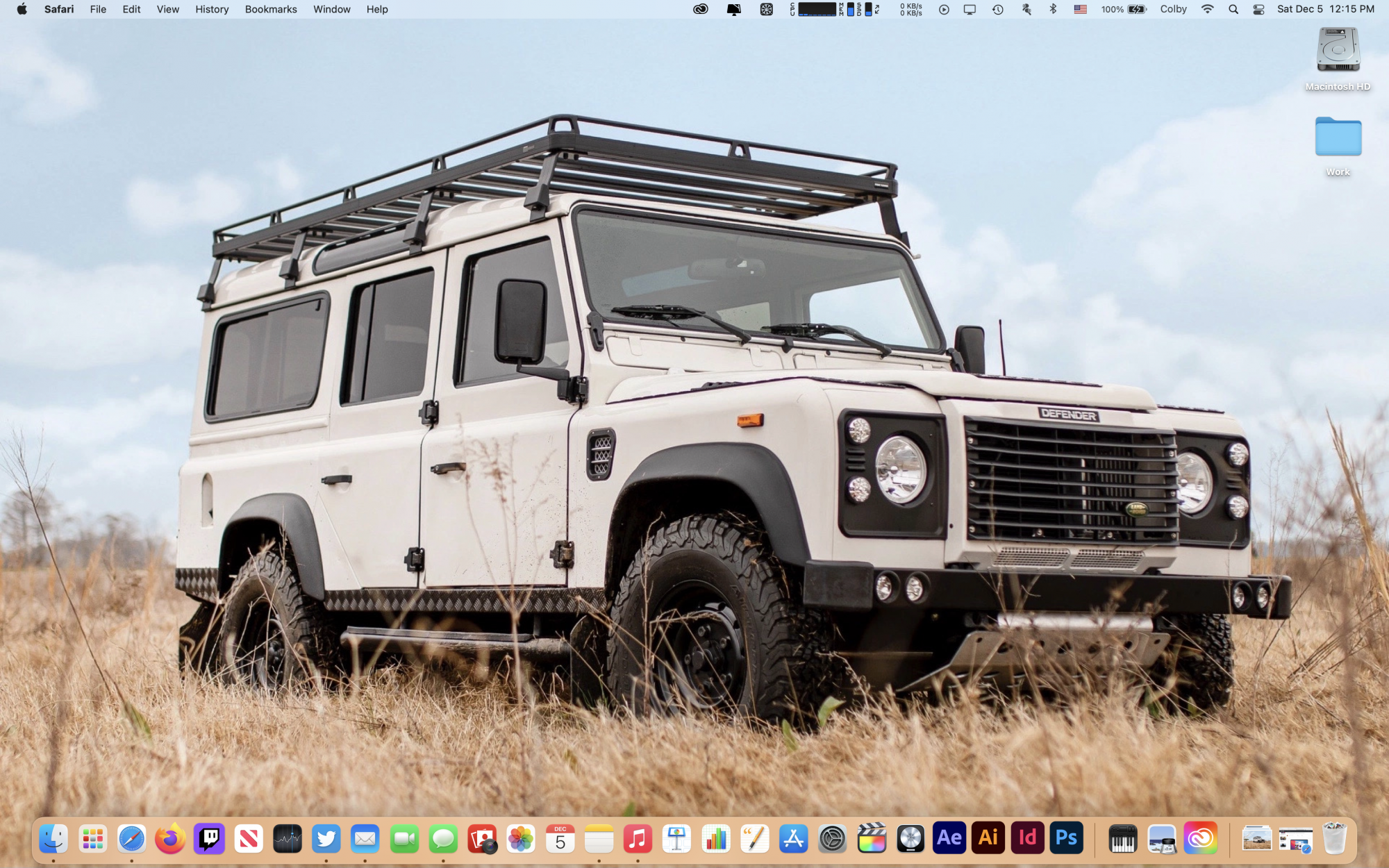Open the Bookmarks menu
Viewport: 1389px width, 868px height.
pos(271,9)
